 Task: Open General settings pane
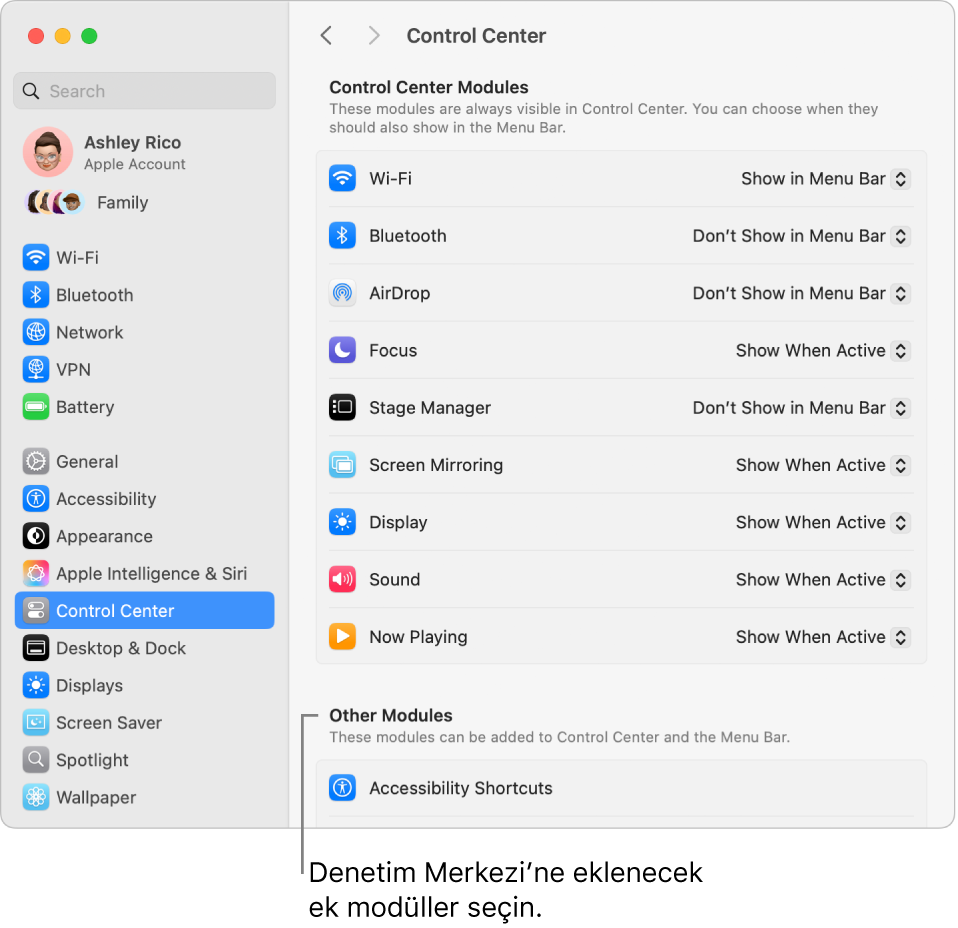click(x=144, y=461)
